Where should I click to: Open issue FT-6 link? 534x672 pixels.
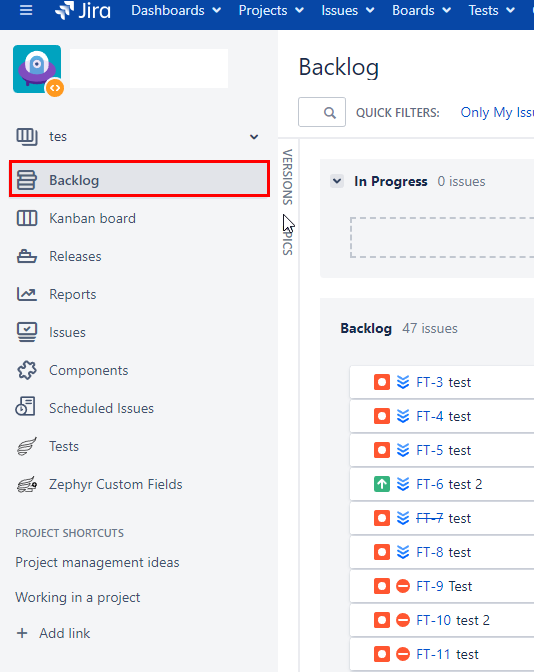tap(429, 484)
